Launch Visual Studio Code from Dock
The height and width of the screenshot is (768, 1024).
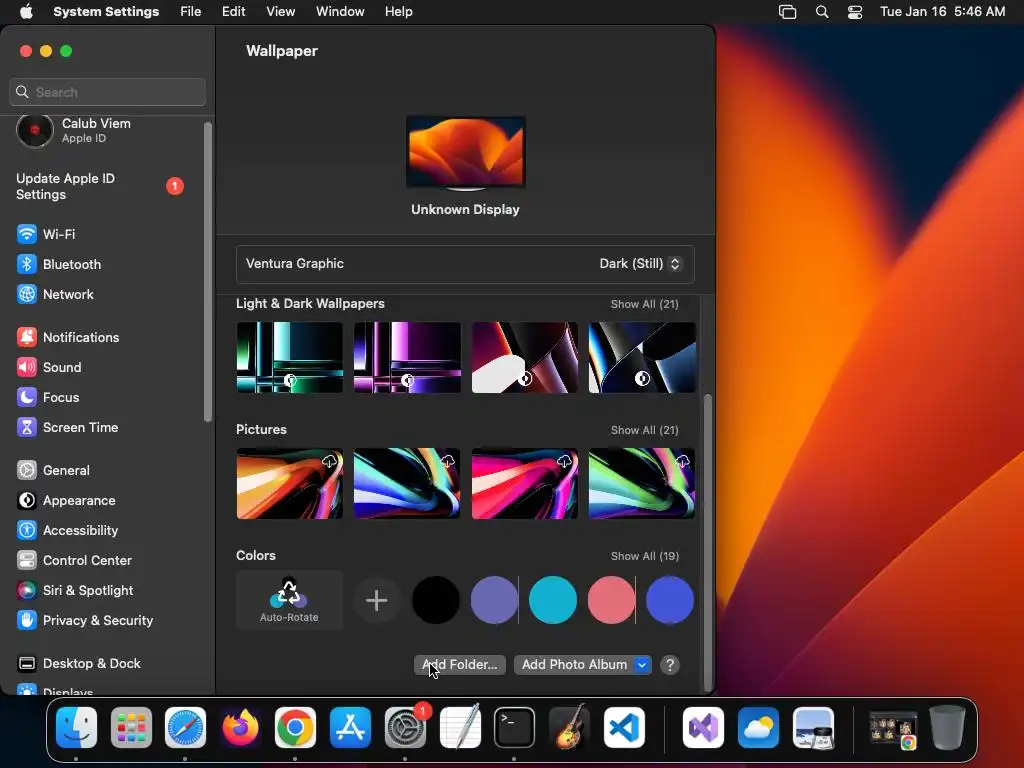pos(624,728)
